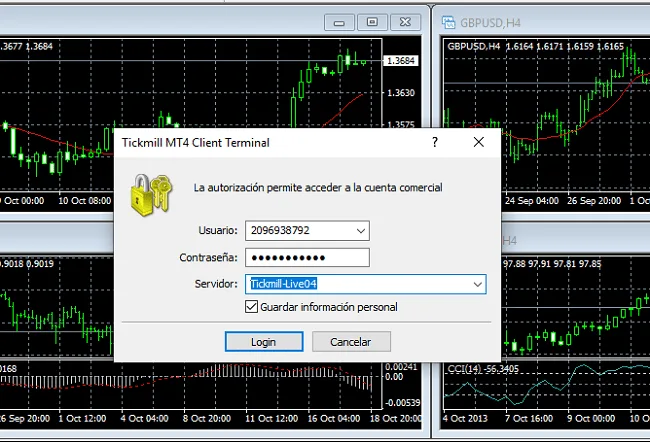Click the -0.00539 indicator scale value
Viewport: 650px width, 443px height.
coord(403,402)
